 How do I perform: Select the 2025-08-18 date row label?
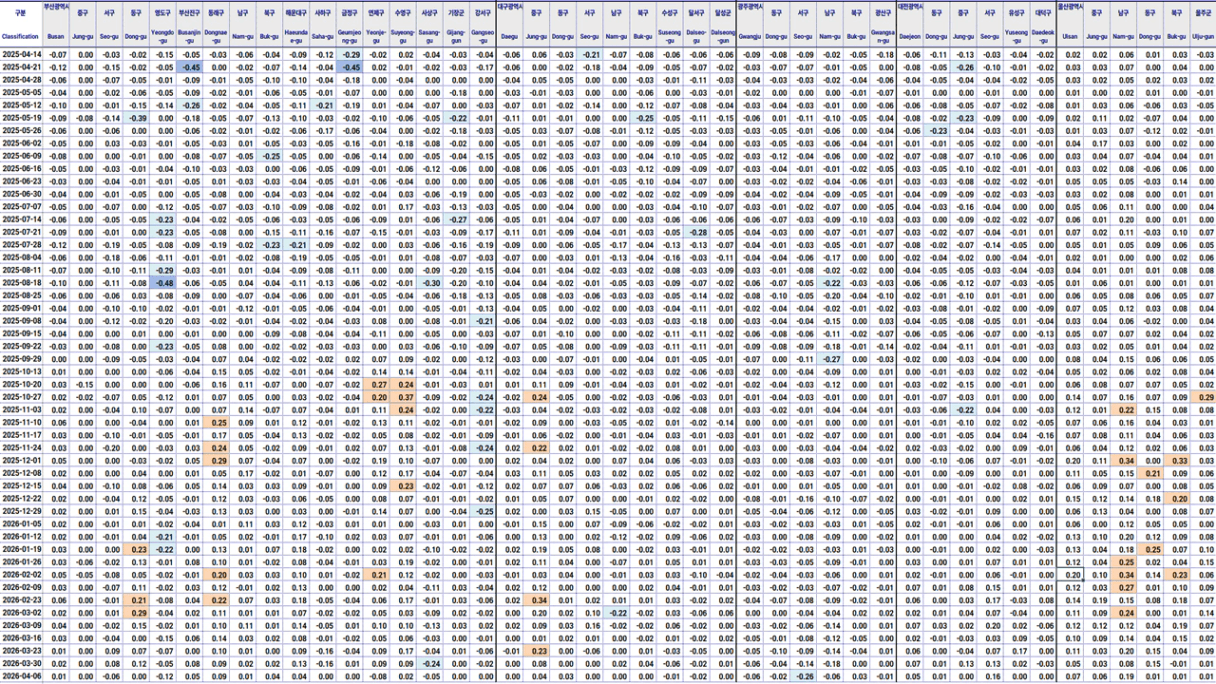tap(21, 283)
